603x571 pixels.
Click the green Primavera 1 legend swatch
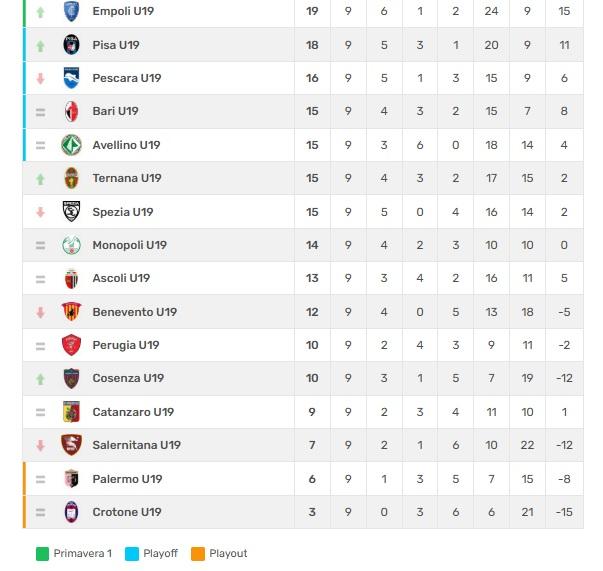pos(42,554)
